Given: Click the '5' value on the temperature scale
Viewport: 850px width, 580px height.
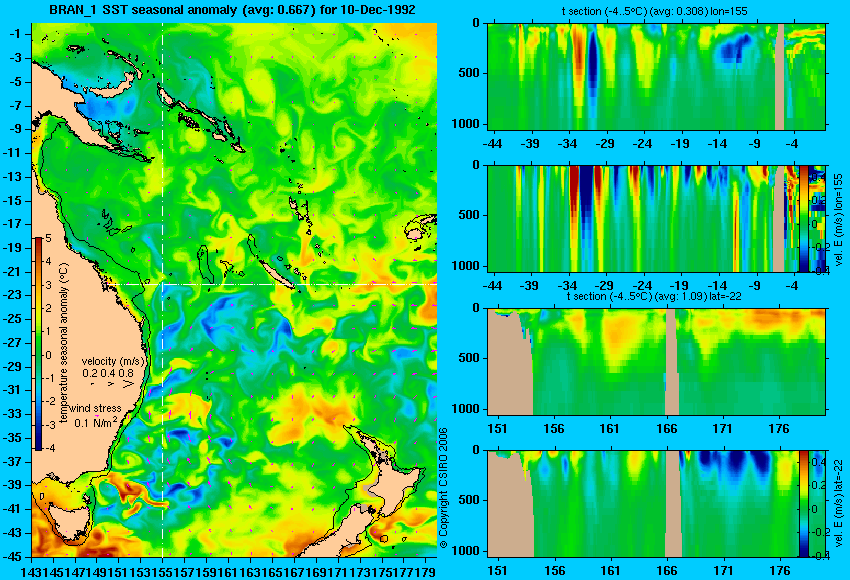Looking at the screenshot, I should pyautogui.click(x=48, y=238).
